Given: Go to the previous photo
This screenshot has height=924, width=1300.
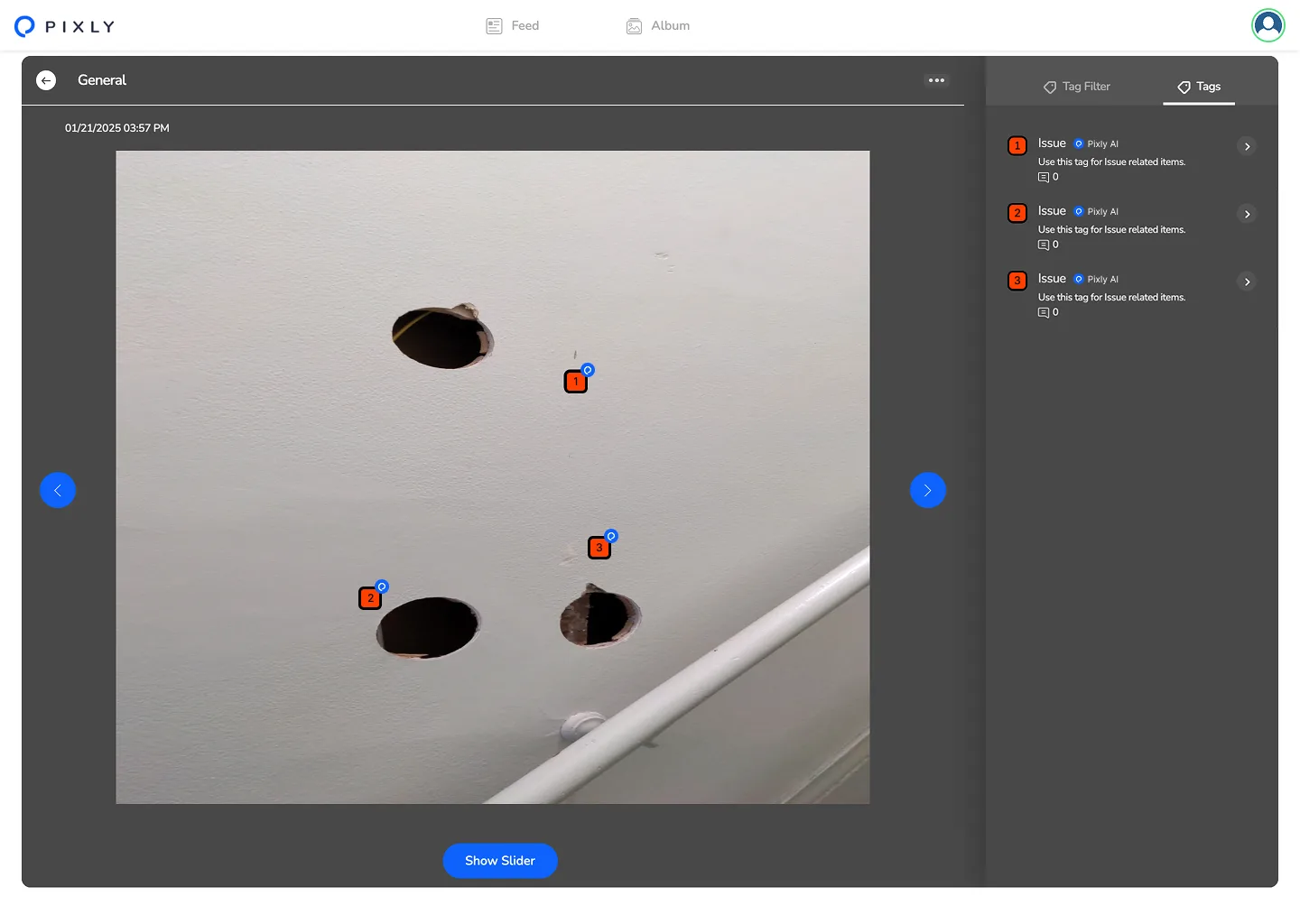Looking at the screenshot, I should (x=58, y=490).
